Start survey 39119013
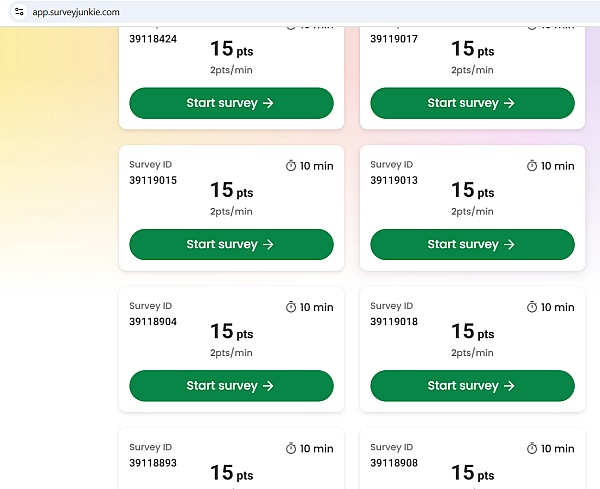The height and width of the screenshot is (489, 600). [x=473, y=244]
